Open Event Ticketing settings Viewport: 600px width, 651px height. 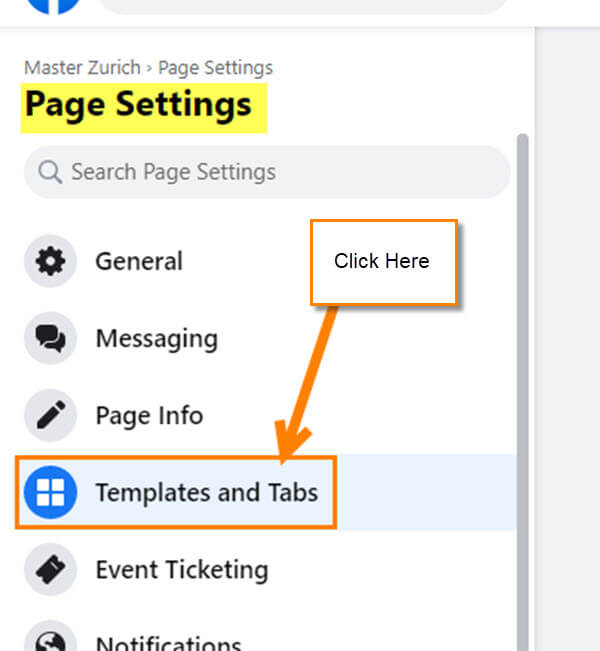266,570
